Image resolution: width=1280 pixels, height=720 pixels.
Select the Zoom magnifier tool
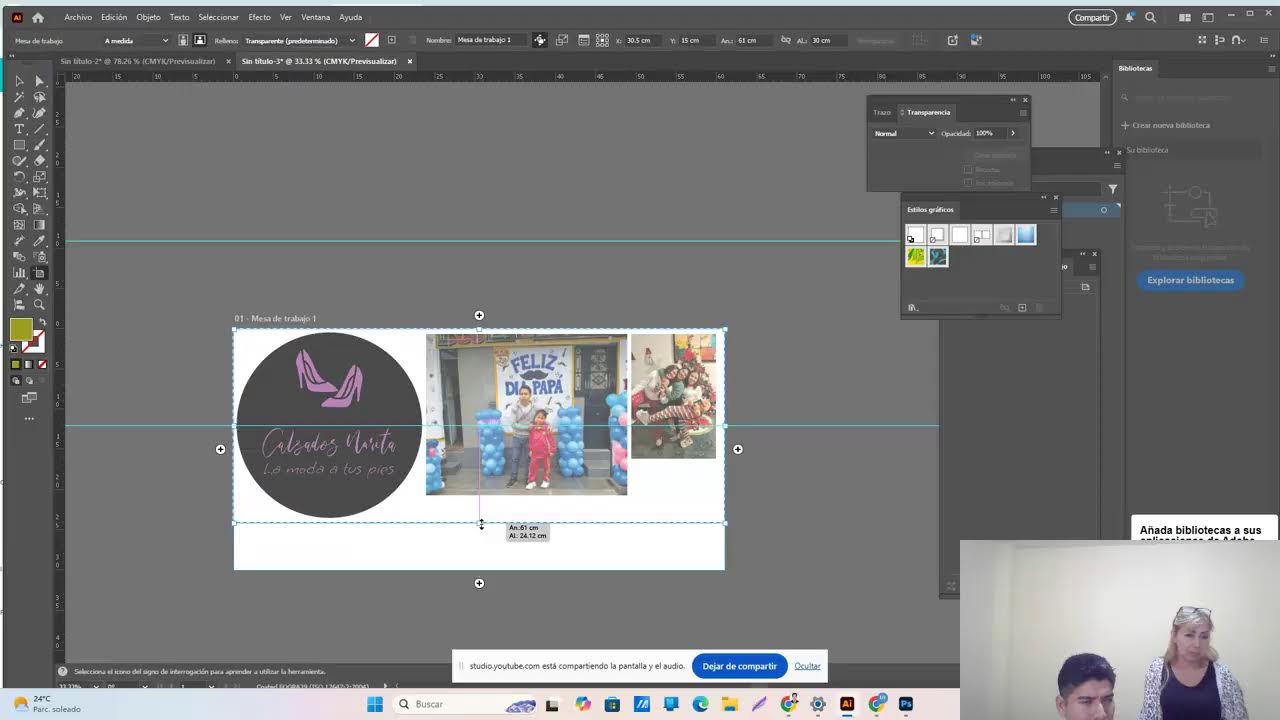point(40,305)
